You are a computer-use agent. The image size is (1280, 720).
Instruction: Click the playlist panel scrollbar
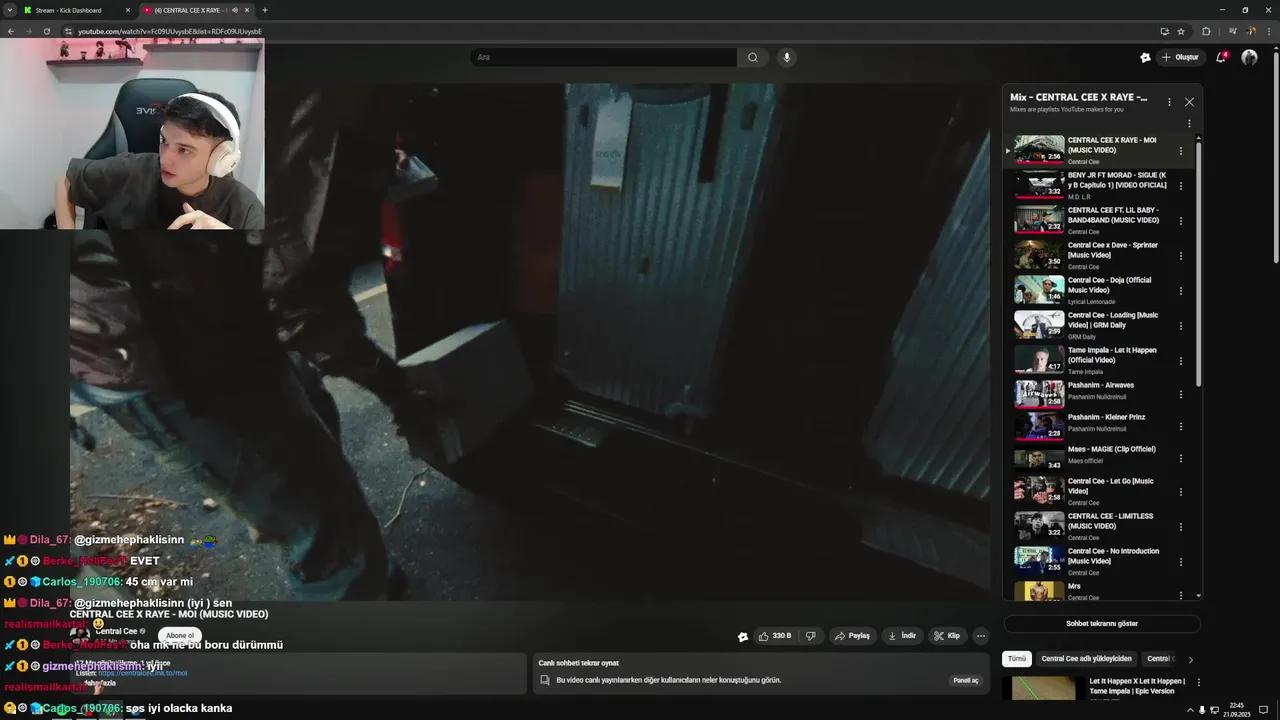click(x=1198, y=264)
